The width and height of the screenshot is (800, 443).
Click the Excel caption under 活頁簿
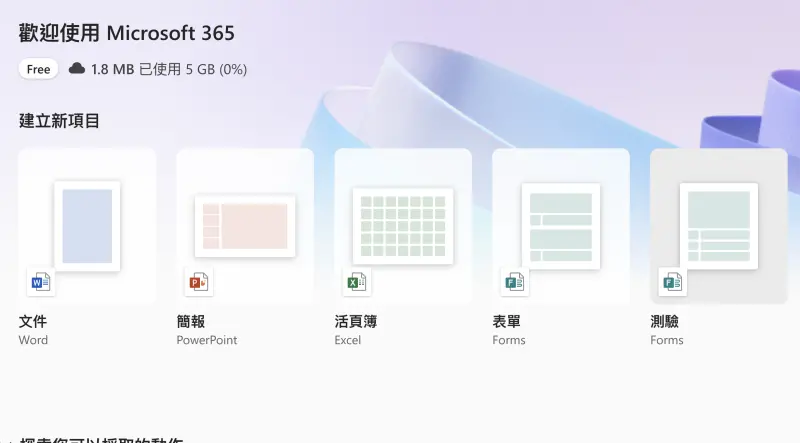tap(347, 340)
